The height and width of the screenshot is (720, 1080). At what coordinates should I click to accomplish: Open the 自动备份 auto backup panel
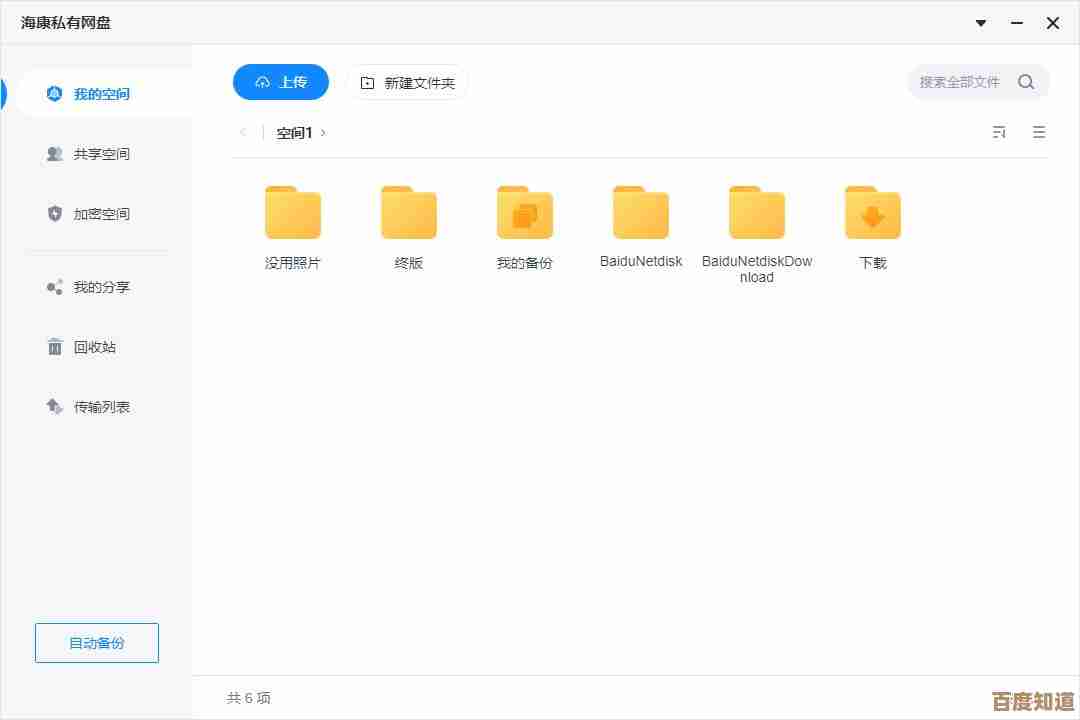(96, 643)
